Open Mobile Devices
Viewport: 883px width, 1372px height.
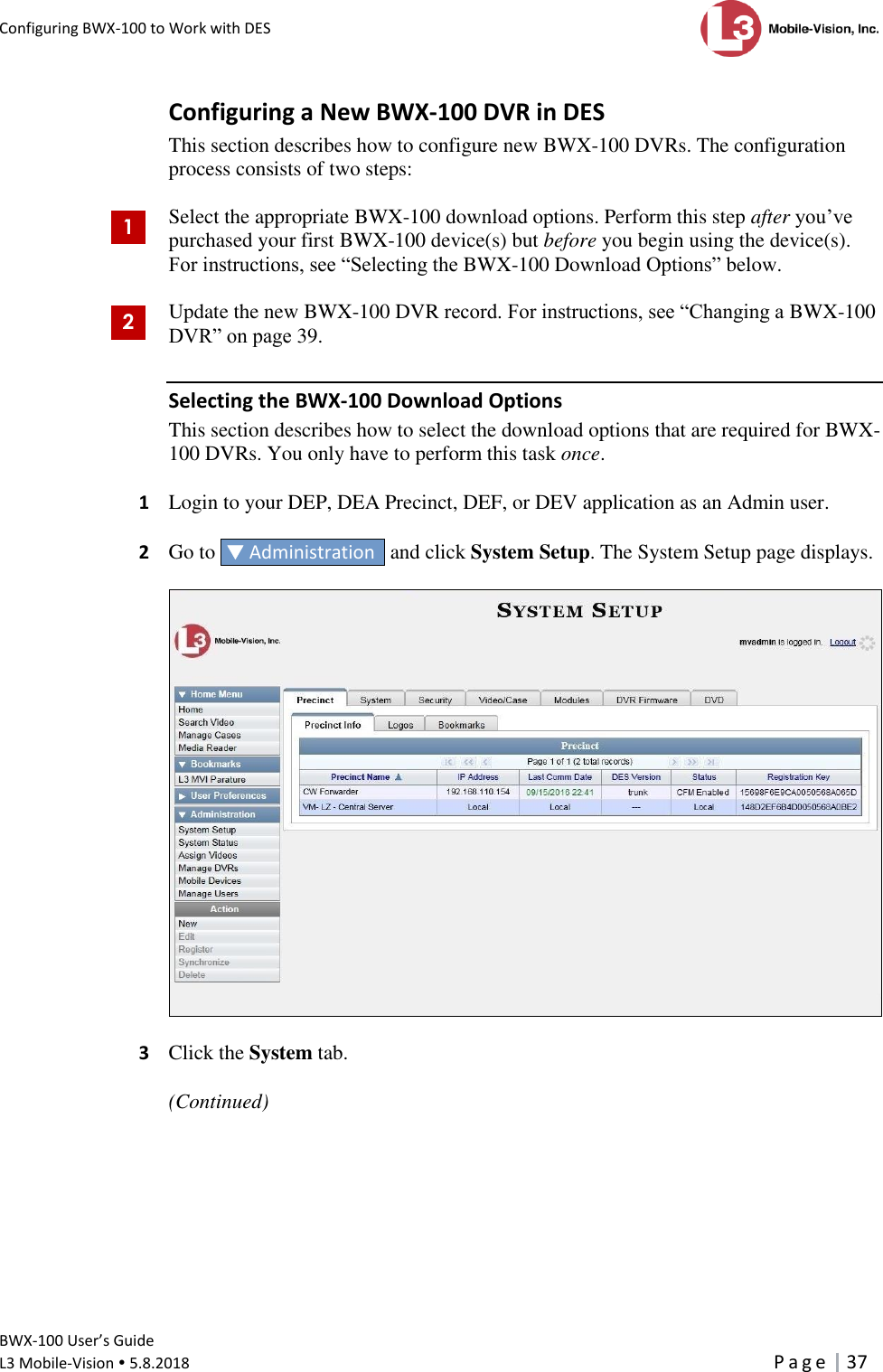tap(227, 880)
